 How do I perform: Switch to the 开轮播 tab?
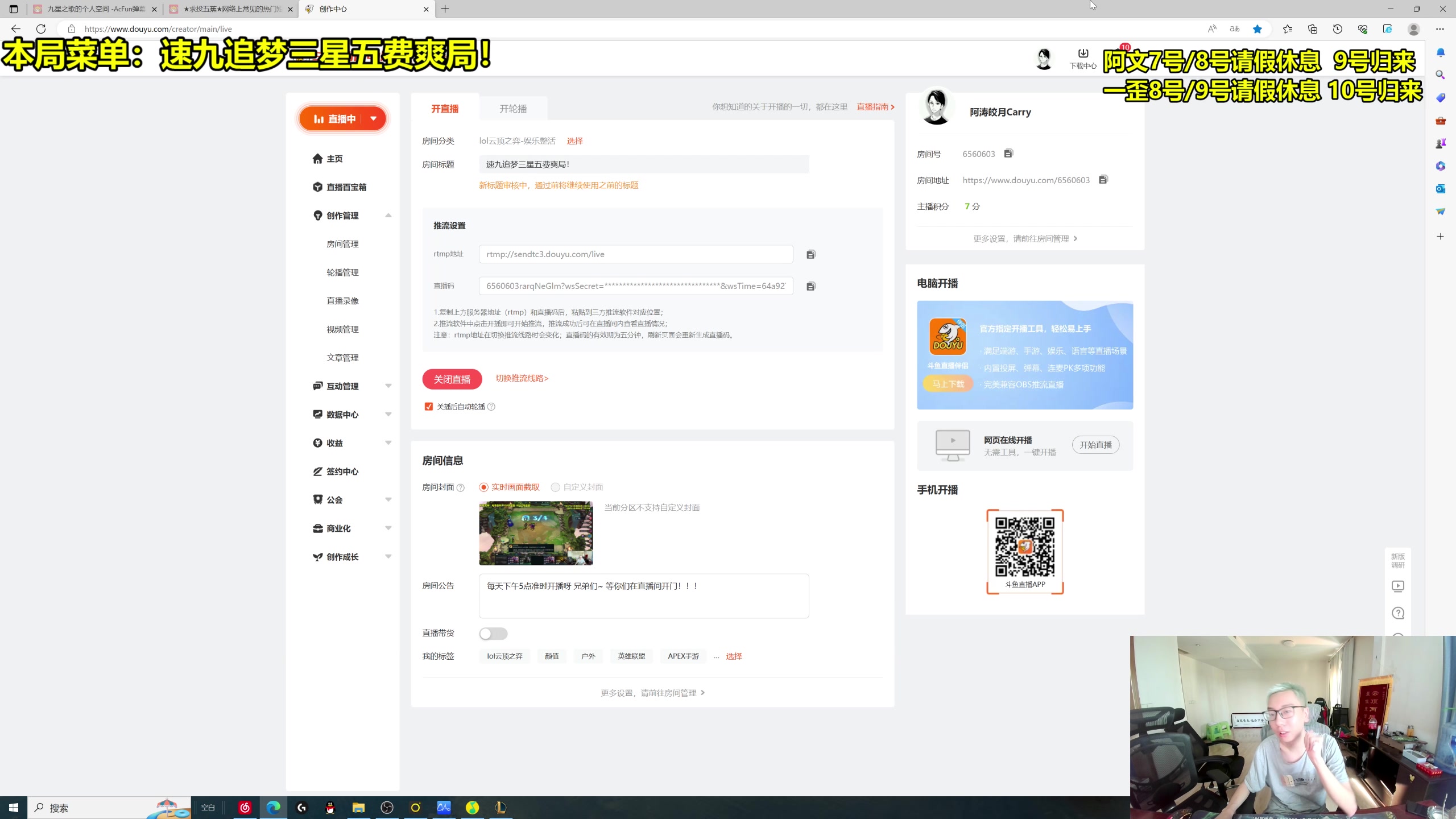(513, 109)
